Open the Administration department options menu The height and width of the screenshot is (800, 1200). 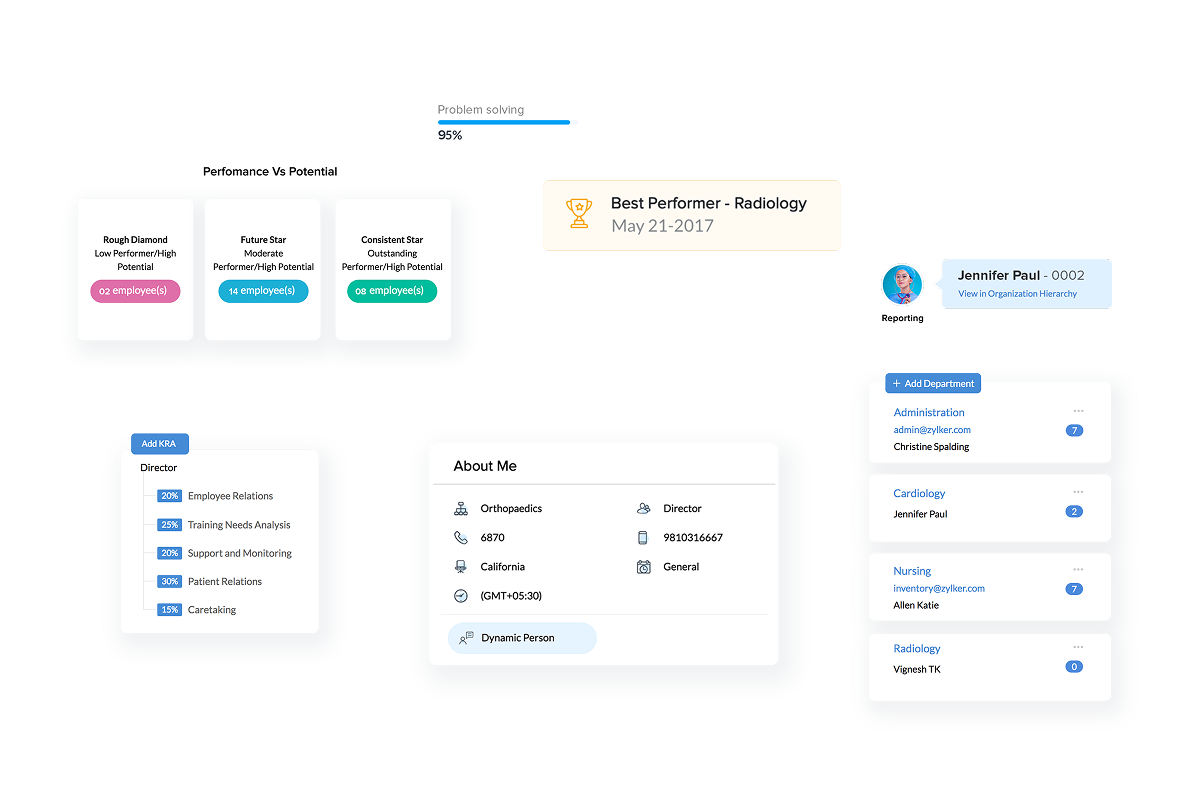click(1078, 411)
